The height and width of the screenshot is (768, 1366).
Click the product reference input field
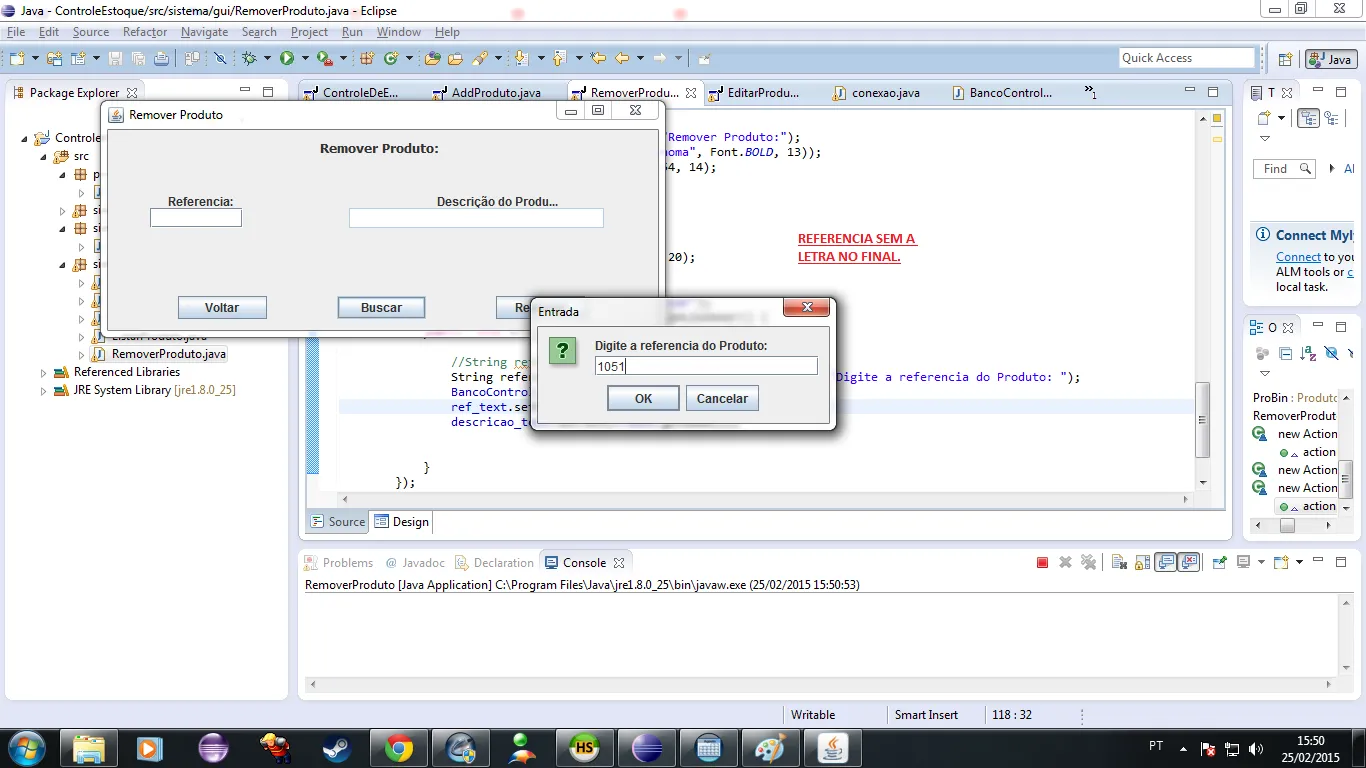click(705, 366)
